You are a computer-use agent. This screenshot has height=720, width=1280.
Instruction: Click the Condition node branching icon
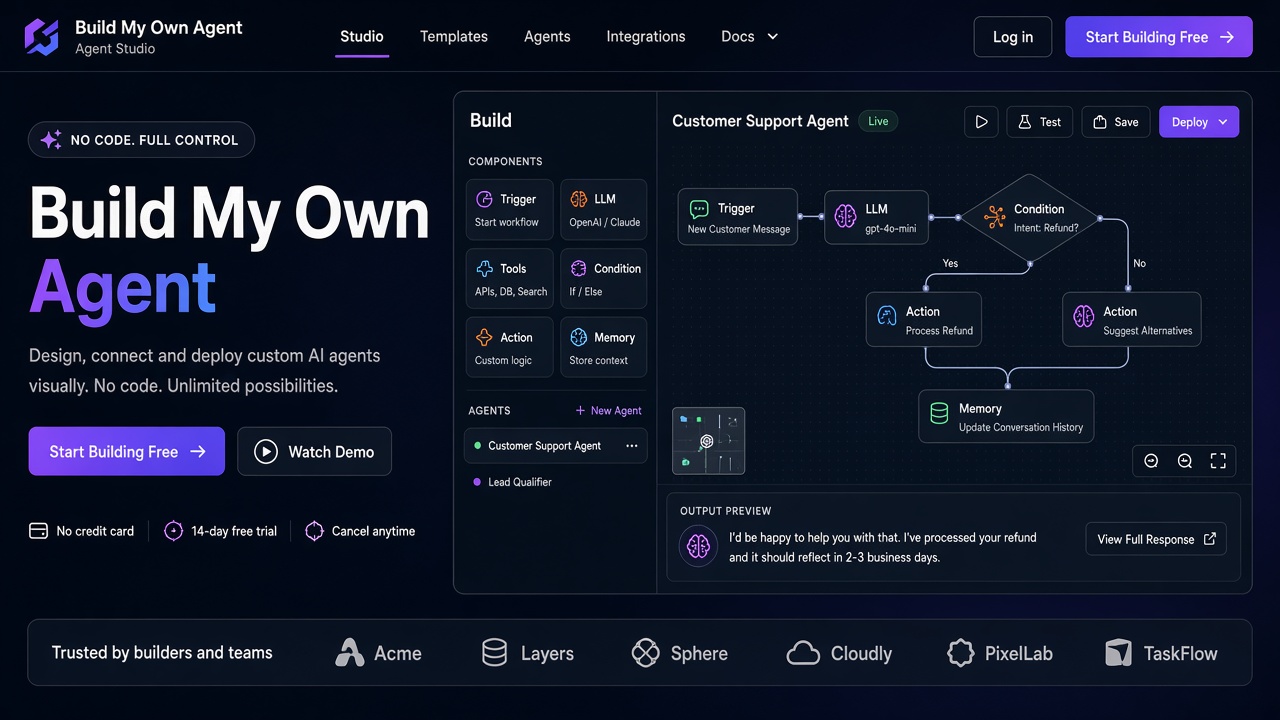[994, 216]
